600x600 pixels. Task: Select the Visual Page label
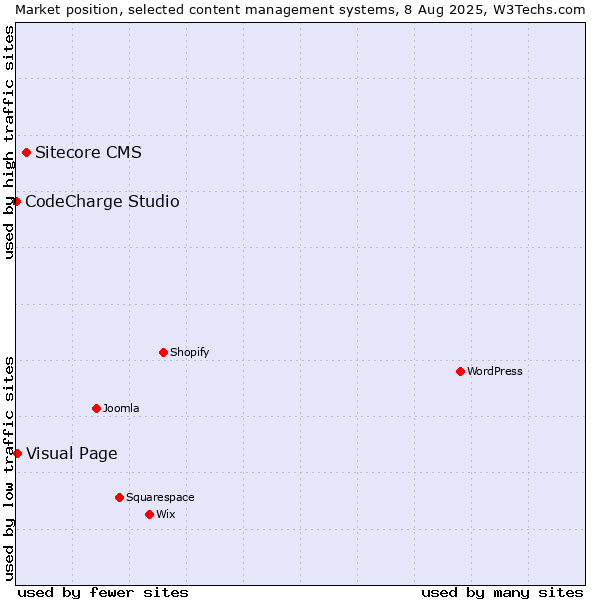[x=72, y=453]
